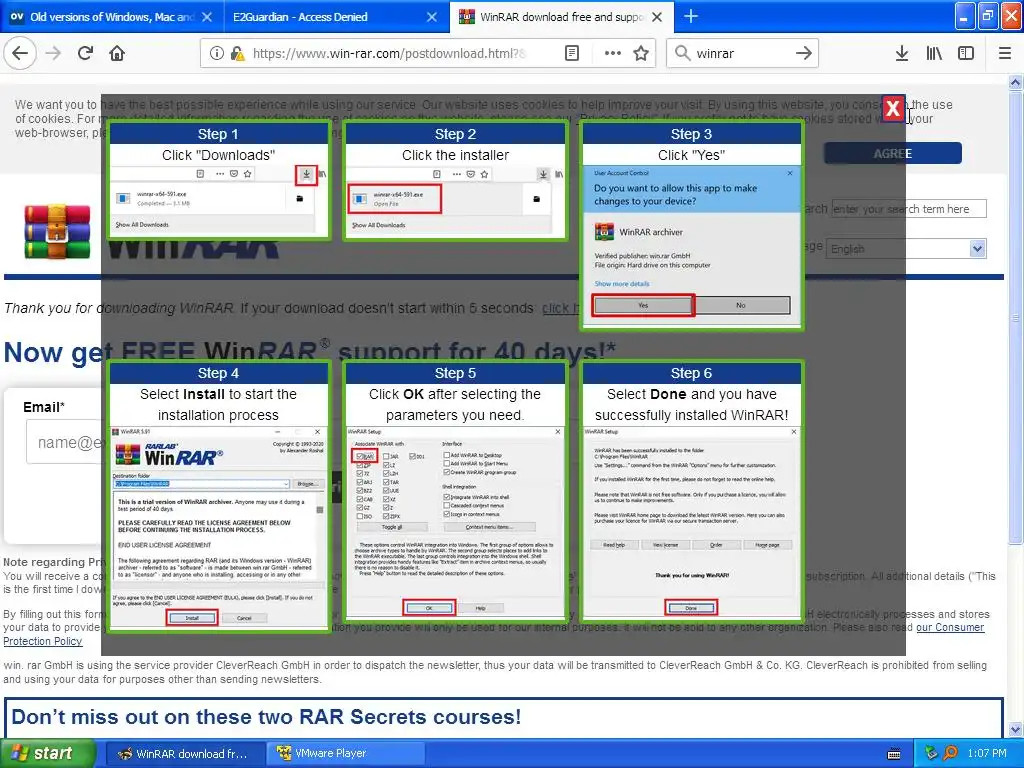Show site information icon in address bar
This screenshot has width=1024, height=768.
(x=216, y=53)
